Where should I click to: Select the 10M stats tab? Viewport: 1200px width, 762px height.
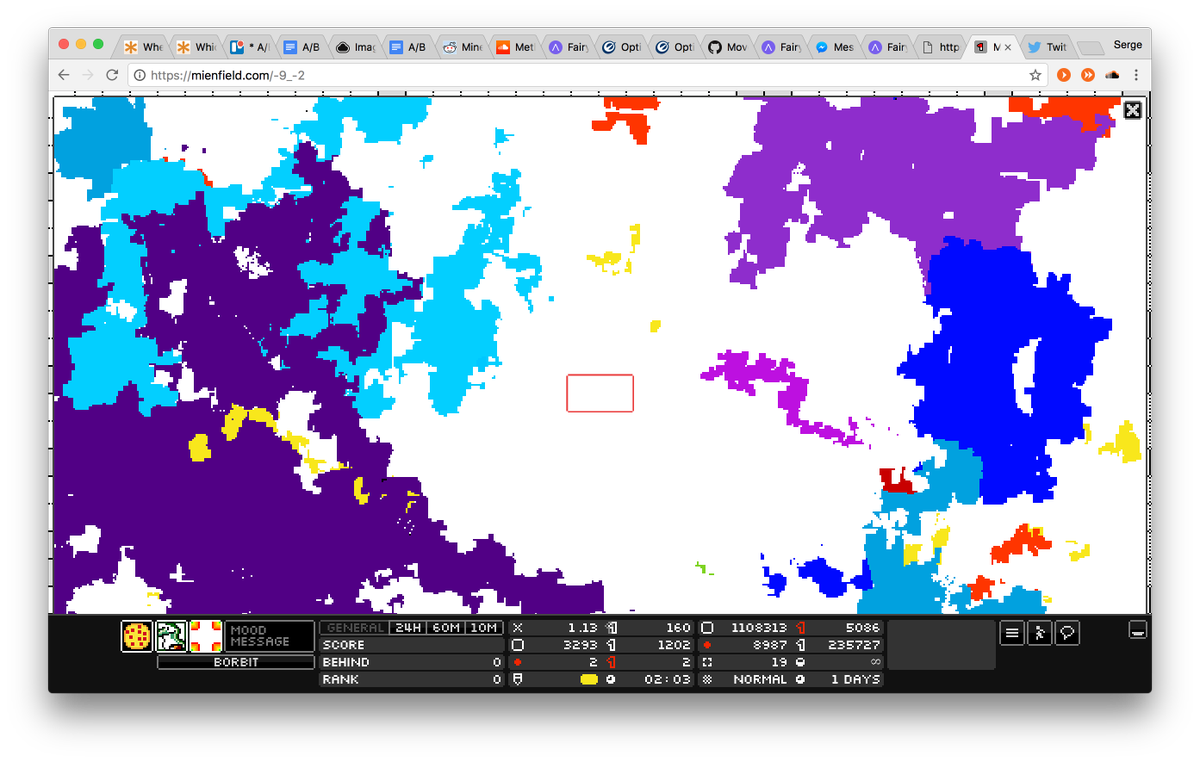coord(483,628)
